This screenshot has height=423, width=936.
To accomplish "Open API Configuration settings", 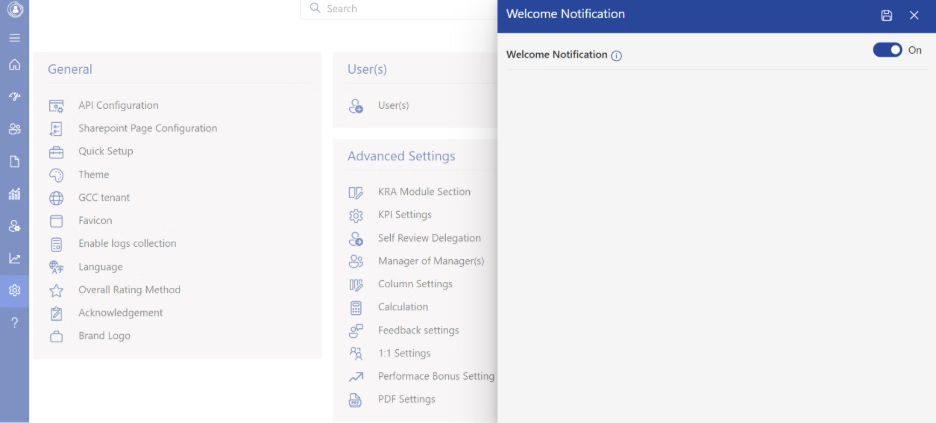I will click(x=118, y=105).
